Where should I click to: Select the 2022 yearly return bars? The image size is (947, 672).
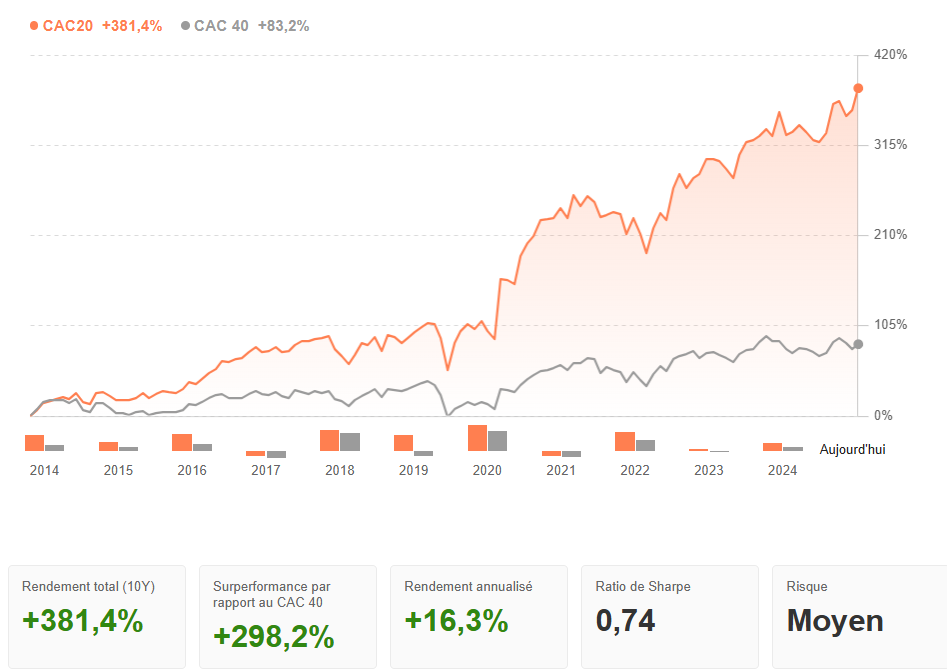tap(635, 442)
